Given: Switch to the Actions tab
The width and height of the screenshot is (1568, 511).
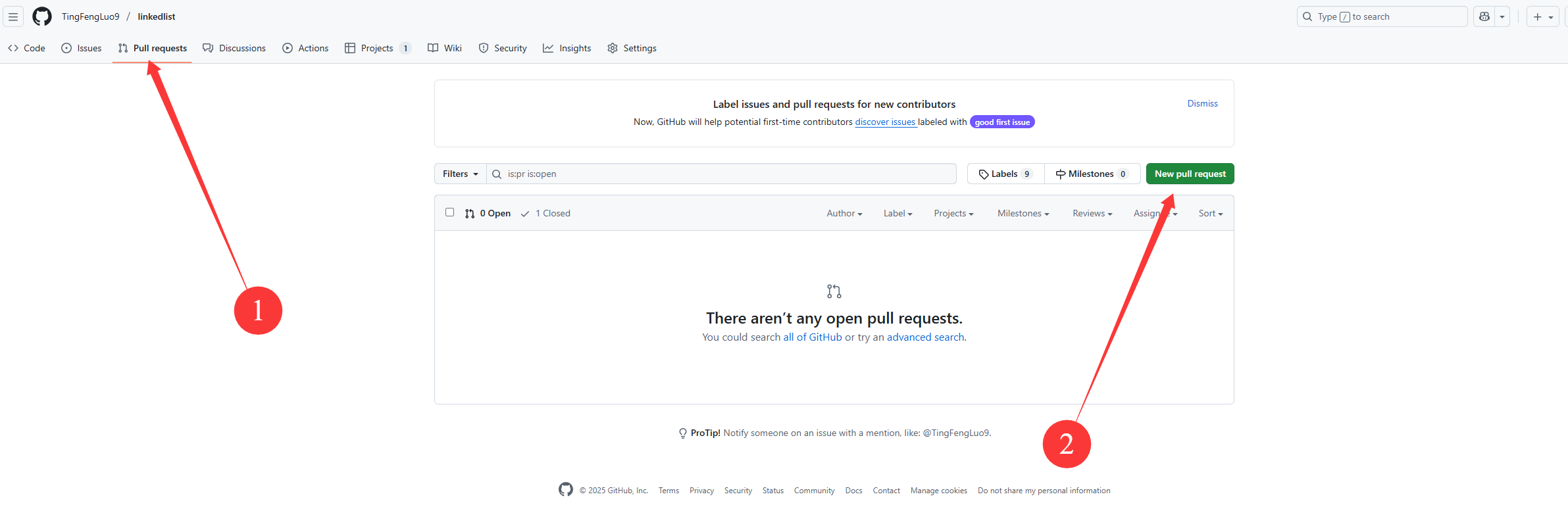Looking at the screenshot, I should (305, 48).
